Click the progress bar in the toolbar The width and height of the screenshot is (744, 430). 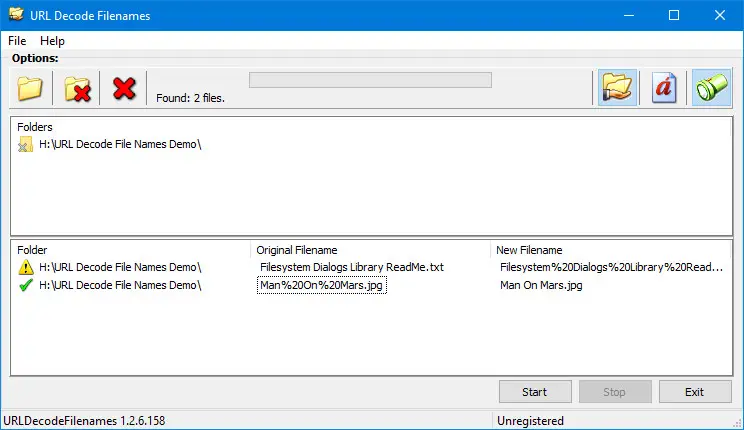coord(370,80)
